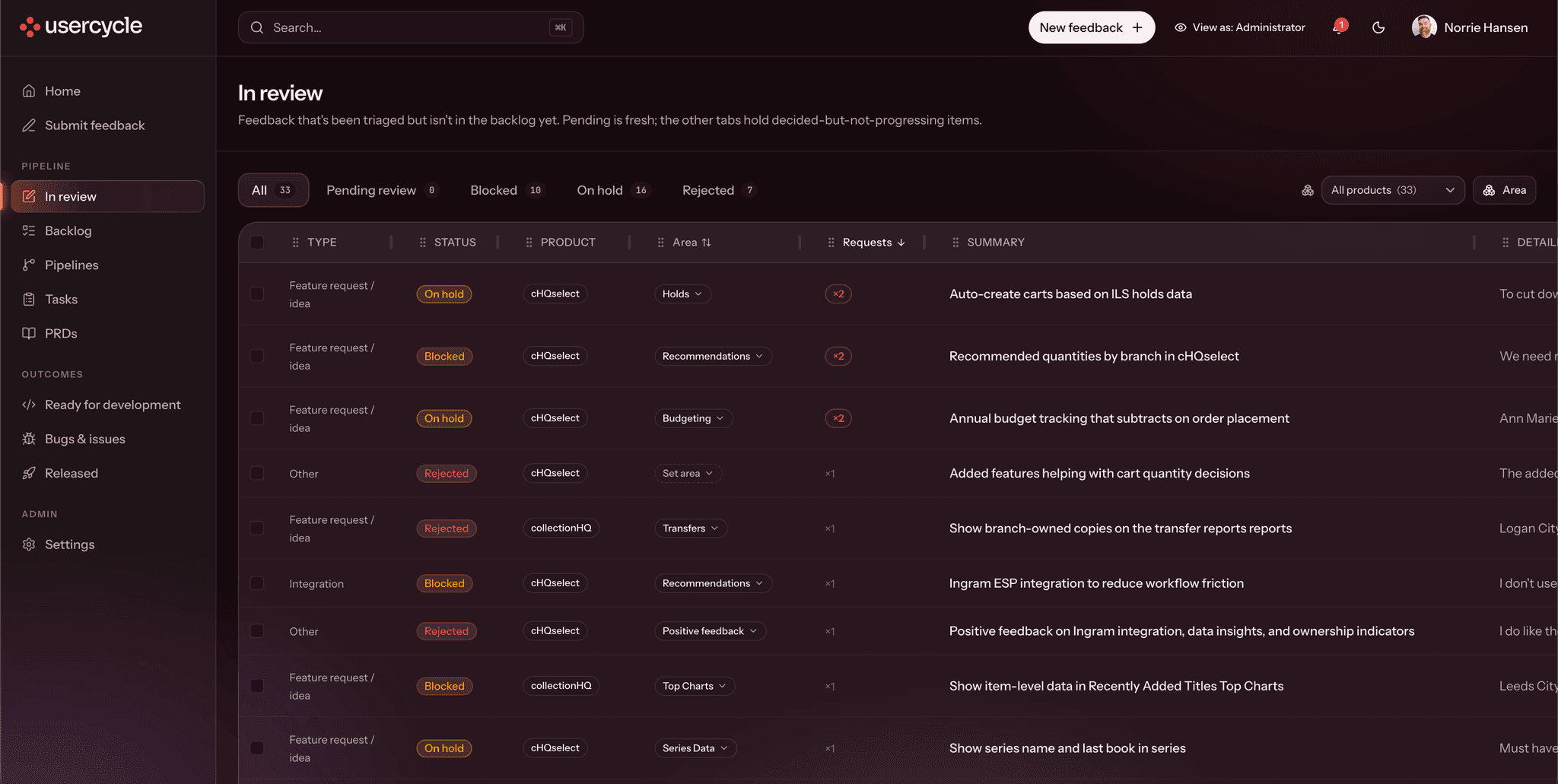The image size is (1558, 784).
Task: Click the ×2 requests badge in Budgeting row
Action: point(838,418)
